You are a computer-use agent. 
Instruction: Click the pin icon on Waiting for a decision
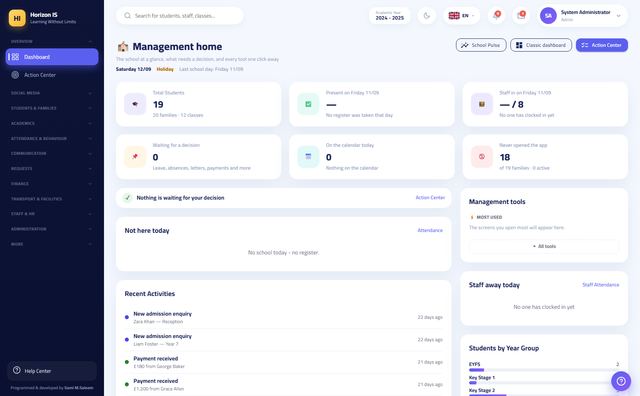[x=135, y=157]
